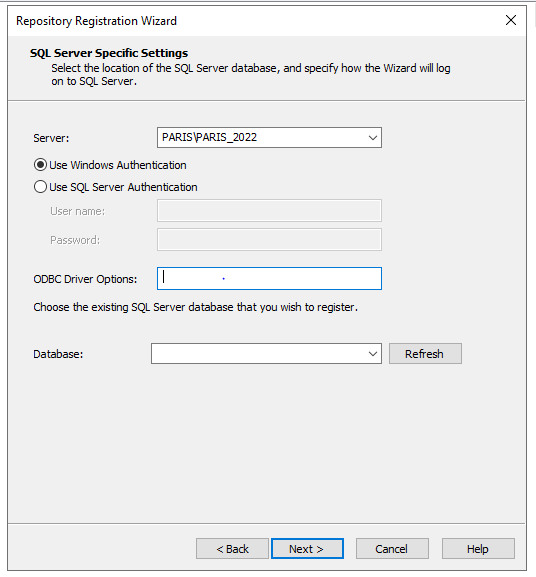The image size is (536, 577).
Task: Click inside the empty Database combo box
Action: [258, 354]
